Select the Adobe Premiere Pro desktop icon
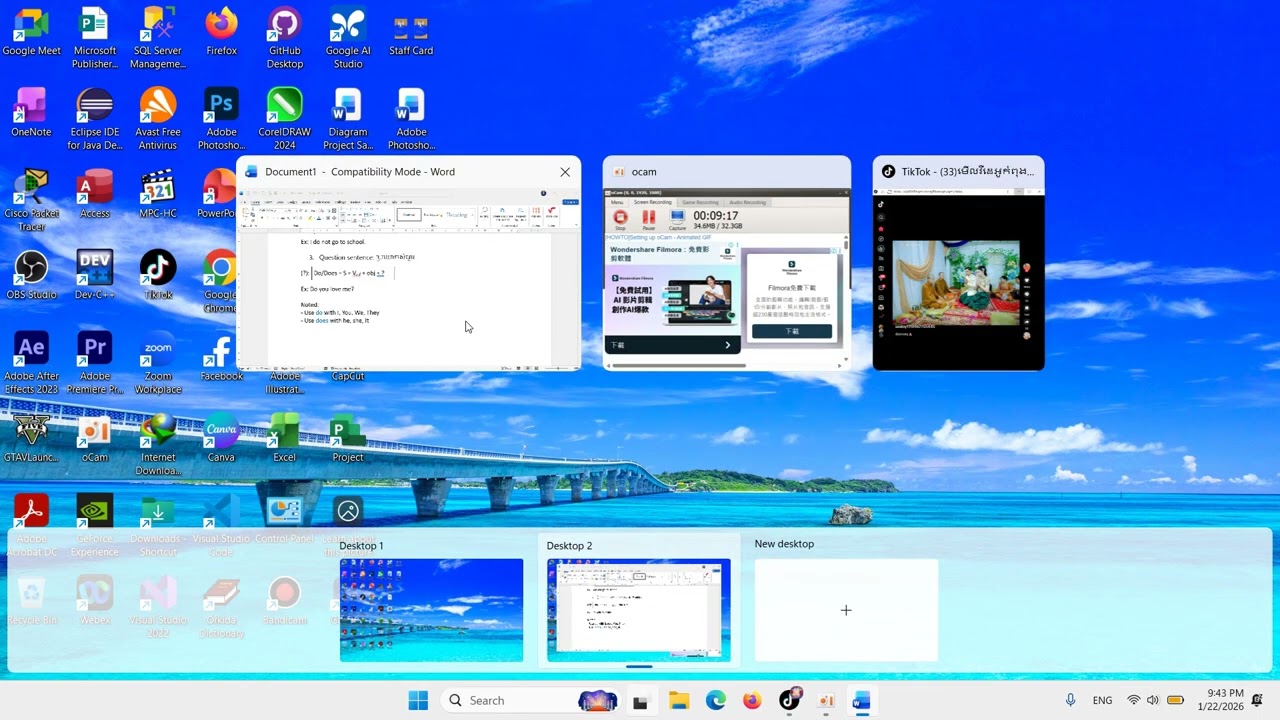1280x720 pixels. click(x=95, y=363)
